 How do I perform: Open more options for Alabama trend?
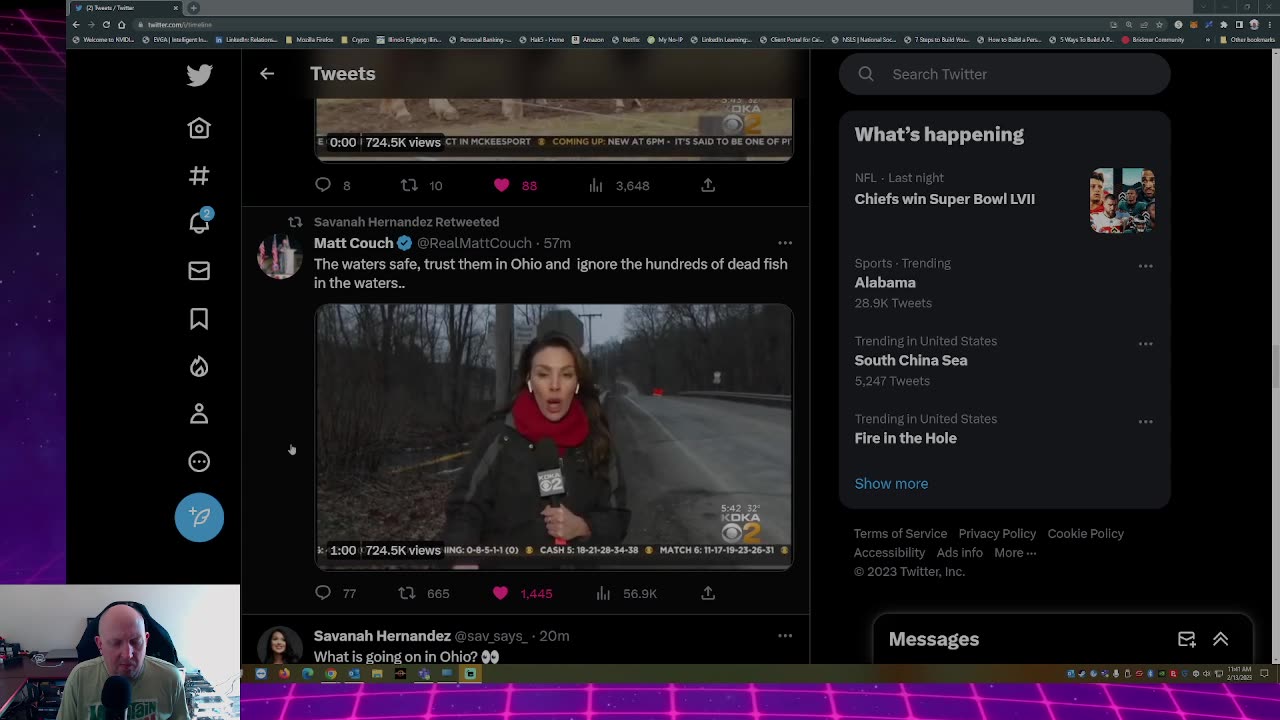point(1146,266)
